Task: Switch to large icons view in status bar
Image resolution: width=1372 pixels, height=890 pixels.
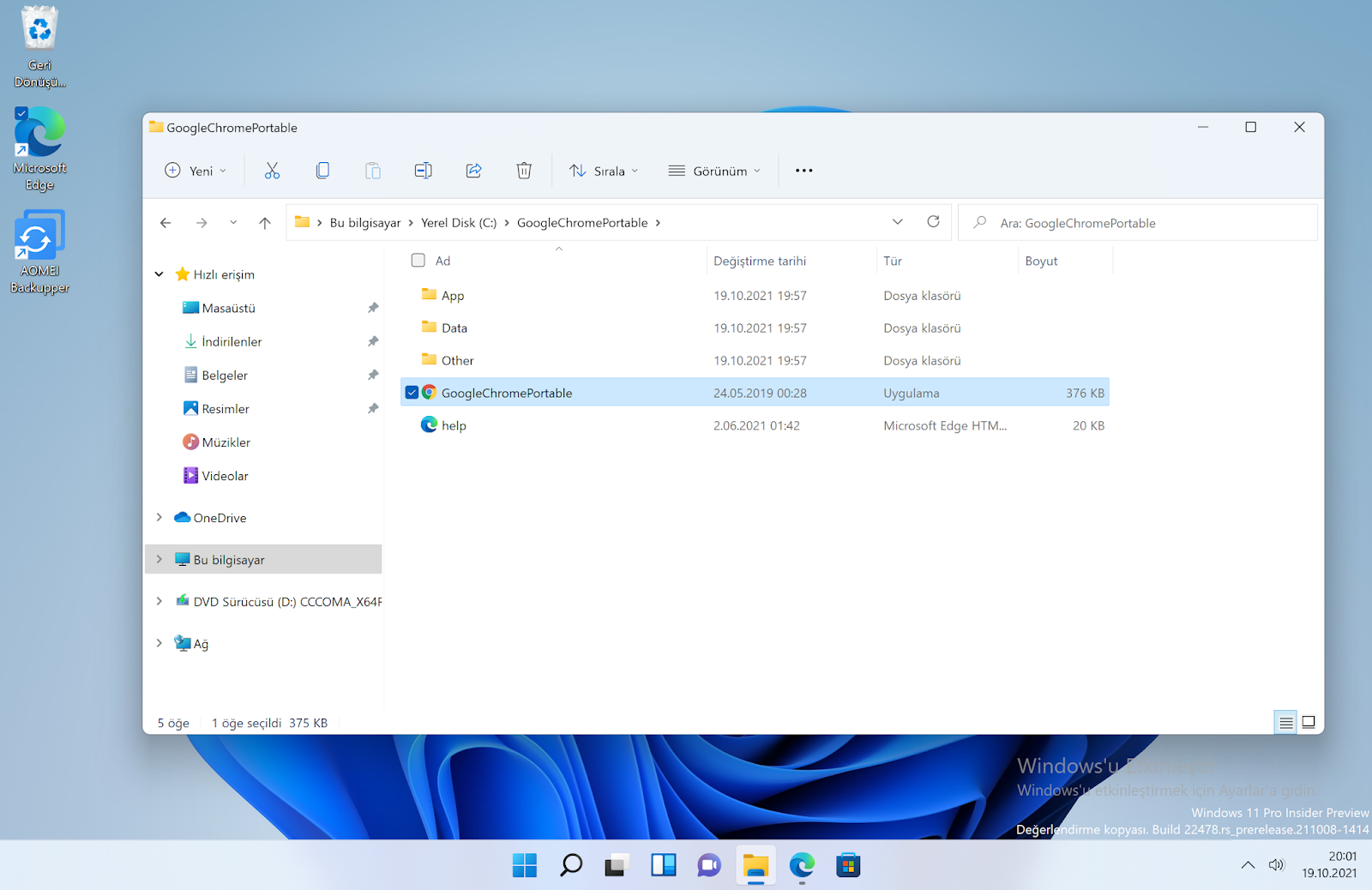Action: 1309,723
